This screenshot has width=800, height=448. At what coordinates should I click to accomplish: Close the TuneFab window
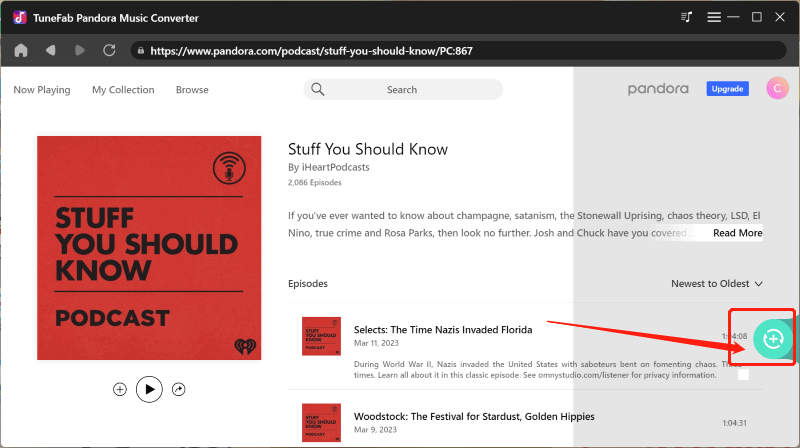click(x=780, y=17)
